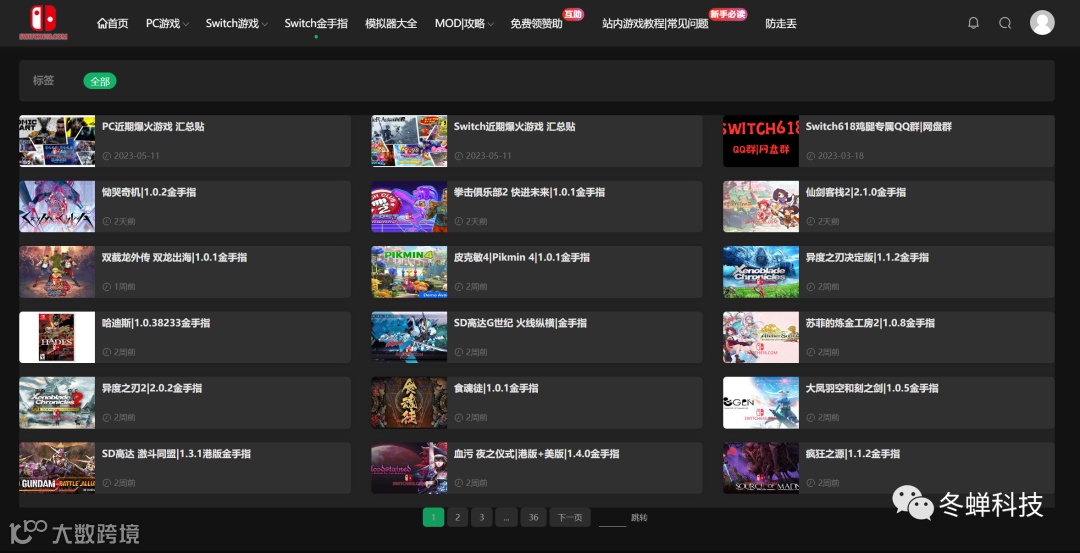
Task: Open 双截龙外传 双龙出海 post
Action: click(174, 258)
